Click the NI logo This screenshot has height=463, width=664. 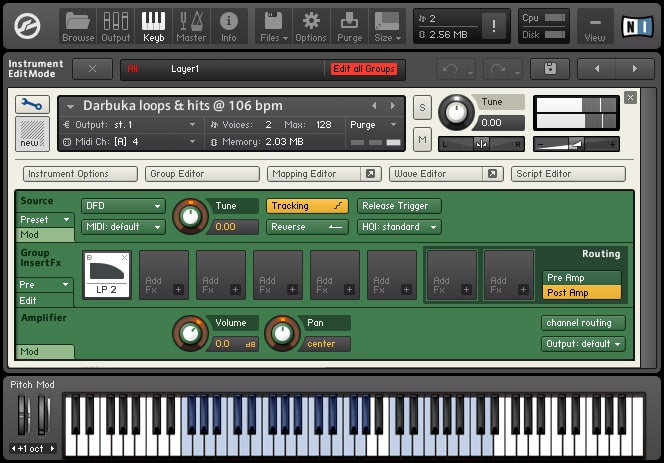pyautogui.click(x=637, y=27)
